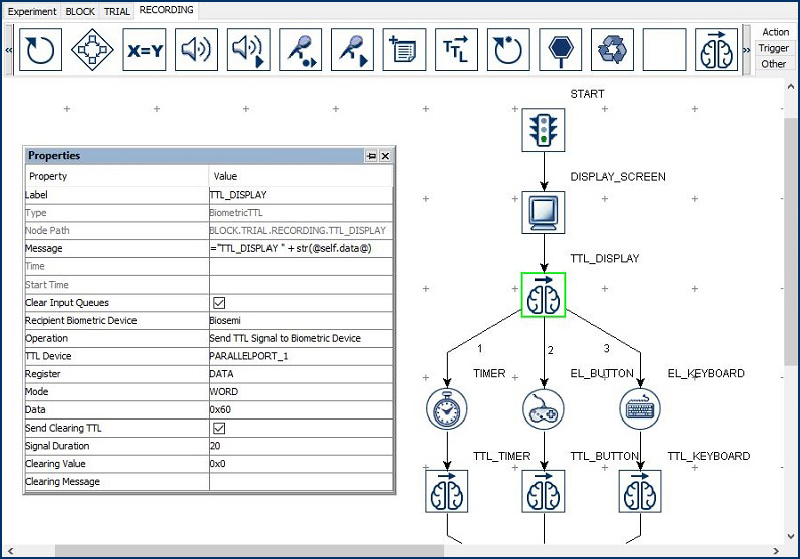Select the drift correction four-way target icon
This screenshot has height=559, width=800.
pyautogui.click(x=92, y=49)
